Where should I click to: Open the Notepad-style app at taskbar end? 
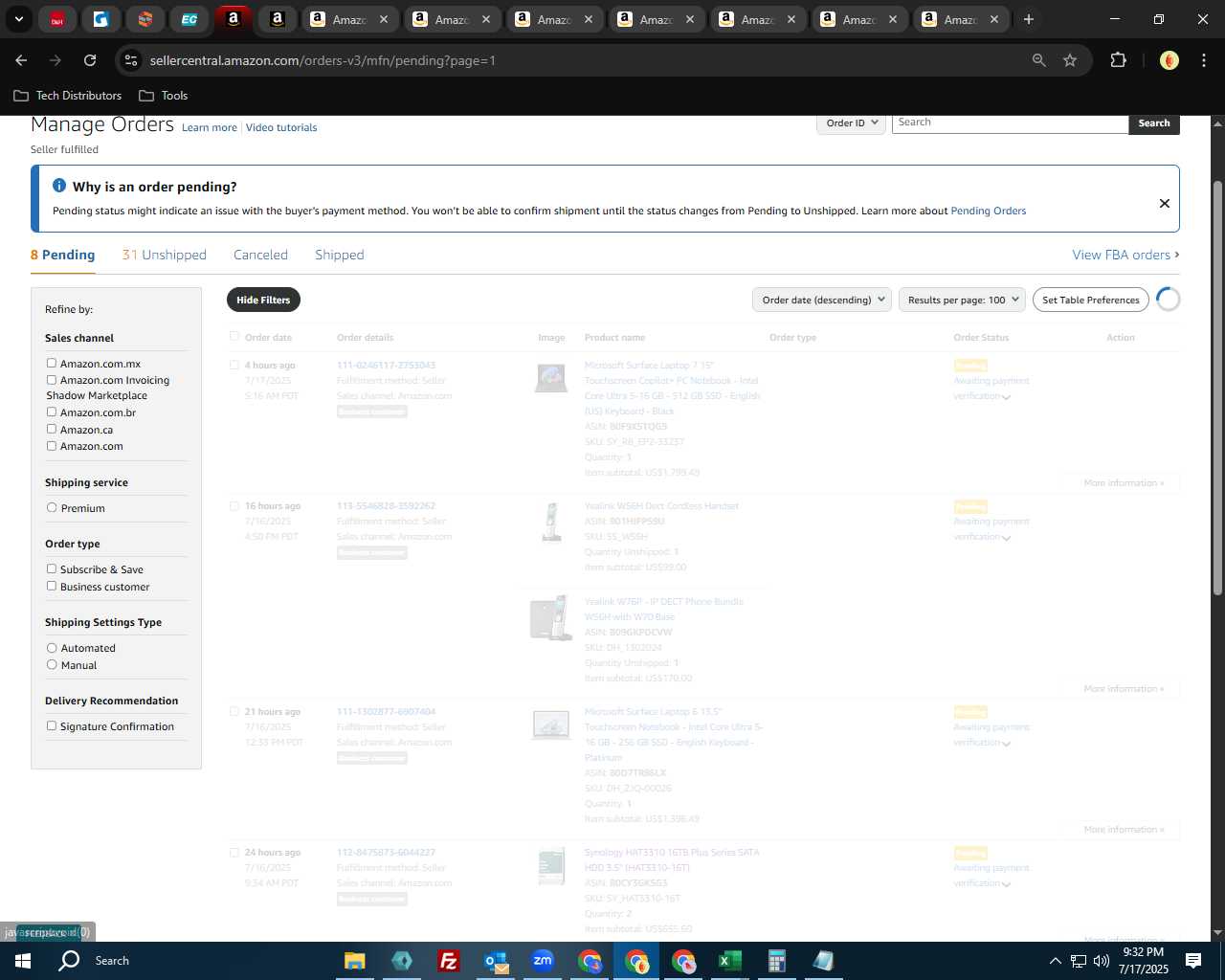(x=824, y=961)
